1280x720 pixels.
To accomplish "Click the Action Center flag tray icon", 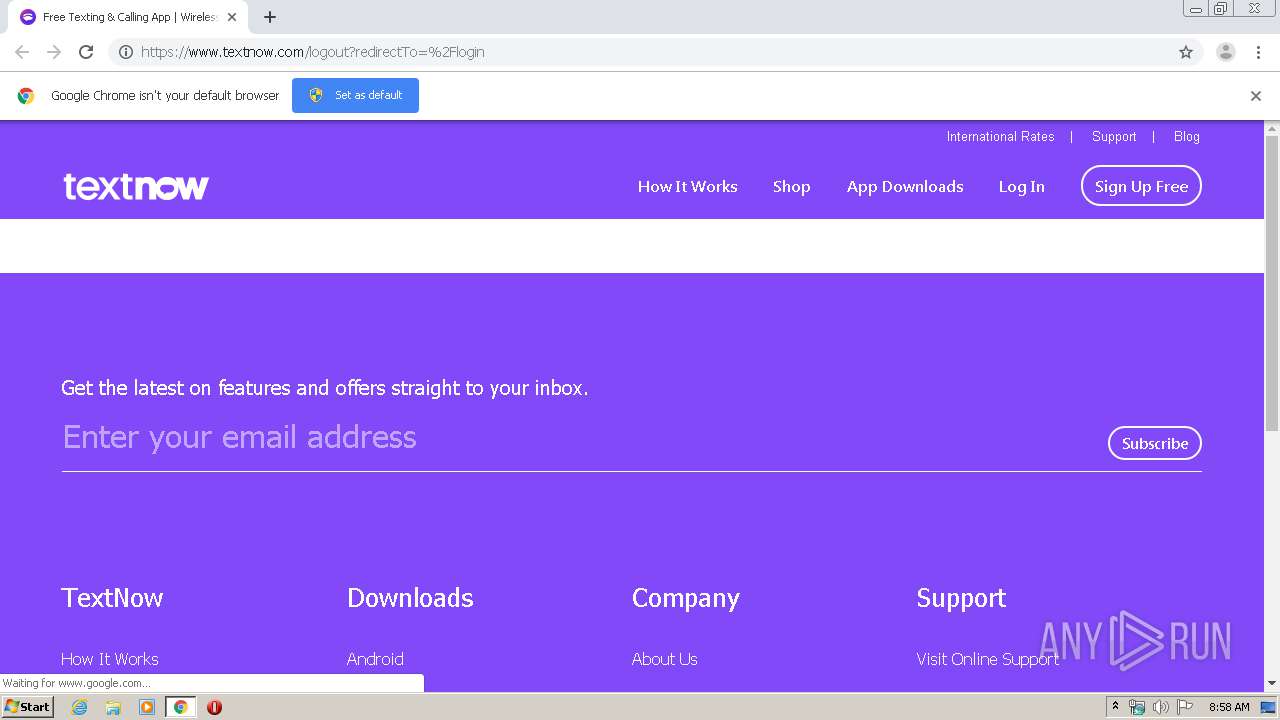I will pyautogui.click(x=1185, y=707).
